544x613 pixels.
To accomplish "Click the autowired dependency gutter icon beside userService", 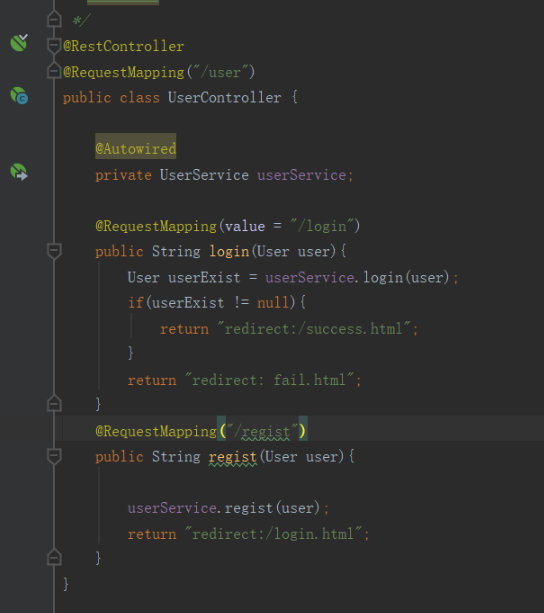I will point(19,172).
